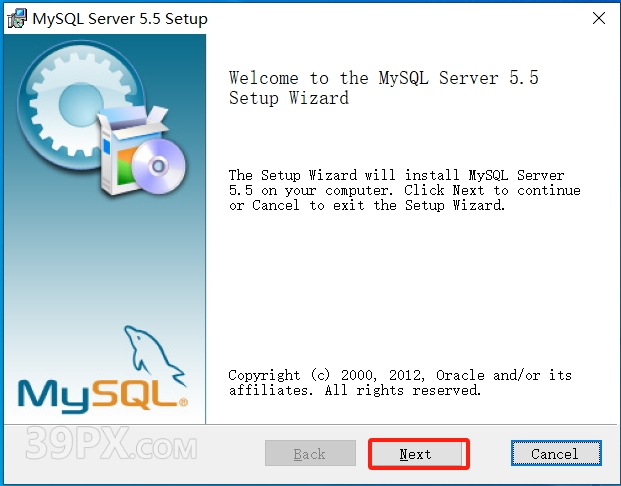The height and width of the screenshot is (486, 621).
Task: Click the installer icon in title bar
Action: coord(17,18)
